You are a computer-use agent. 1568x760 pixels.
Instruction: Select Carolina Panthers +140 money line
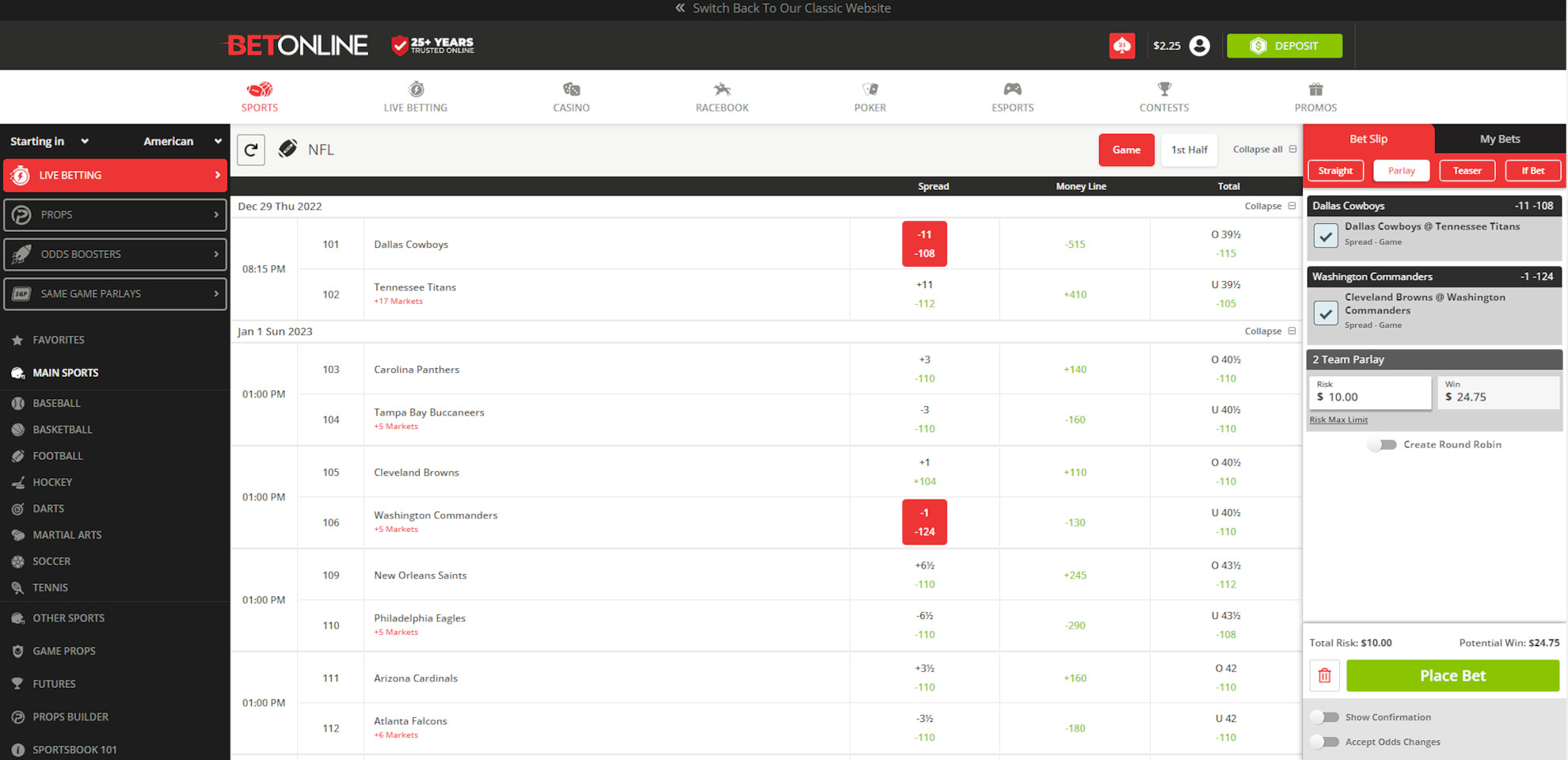point(1075,369)
